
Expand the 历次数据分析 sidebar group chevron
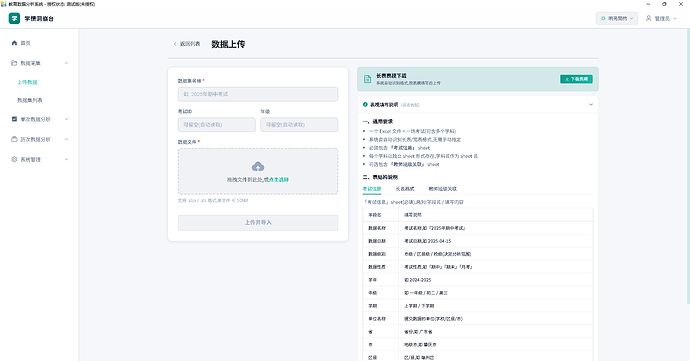66,139
